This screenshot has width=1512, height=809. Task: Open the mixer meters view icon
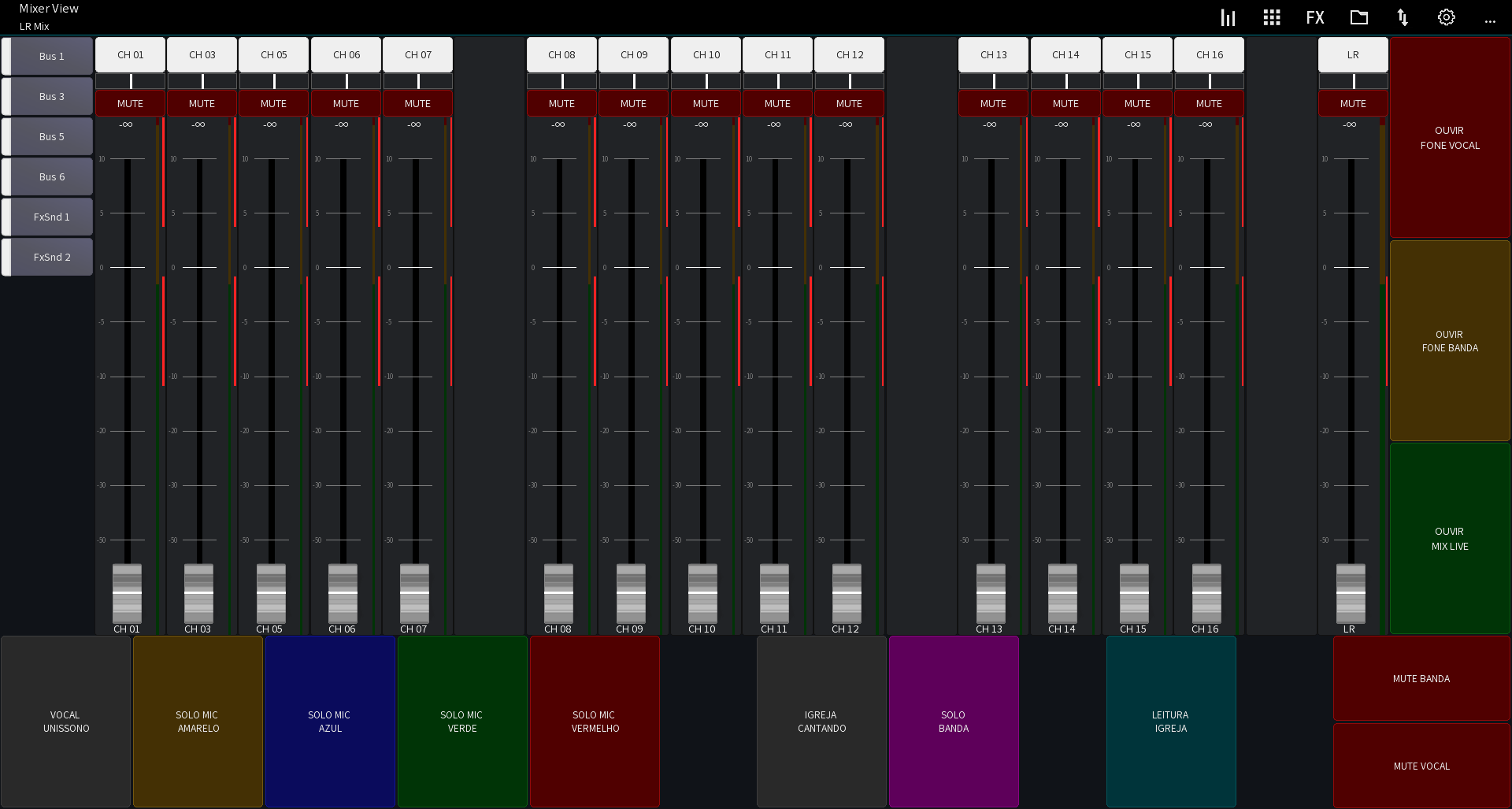(x=1228, y=17)
